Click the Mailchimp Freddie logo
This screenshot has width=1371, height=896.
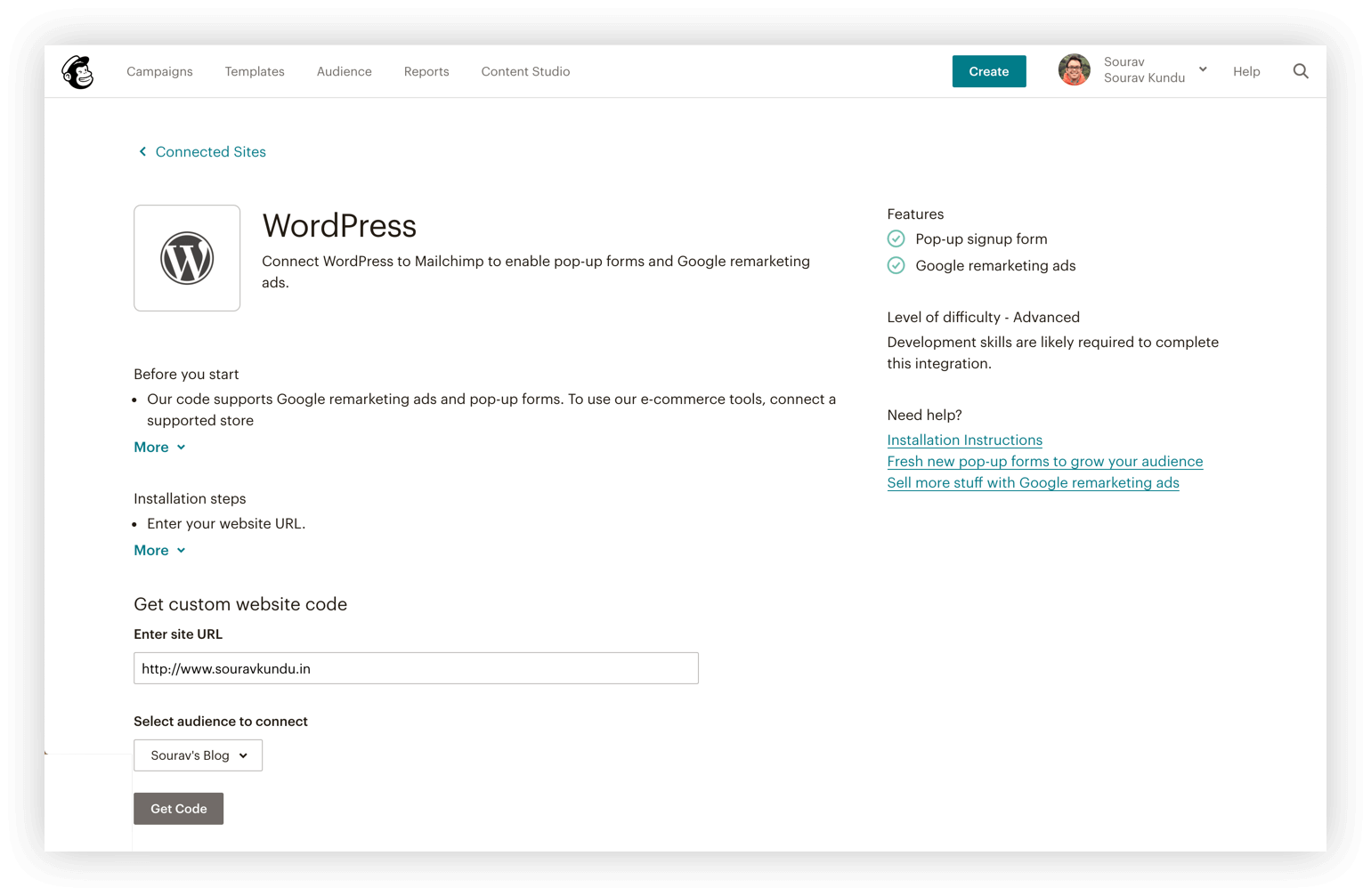(x=77, y=71)
